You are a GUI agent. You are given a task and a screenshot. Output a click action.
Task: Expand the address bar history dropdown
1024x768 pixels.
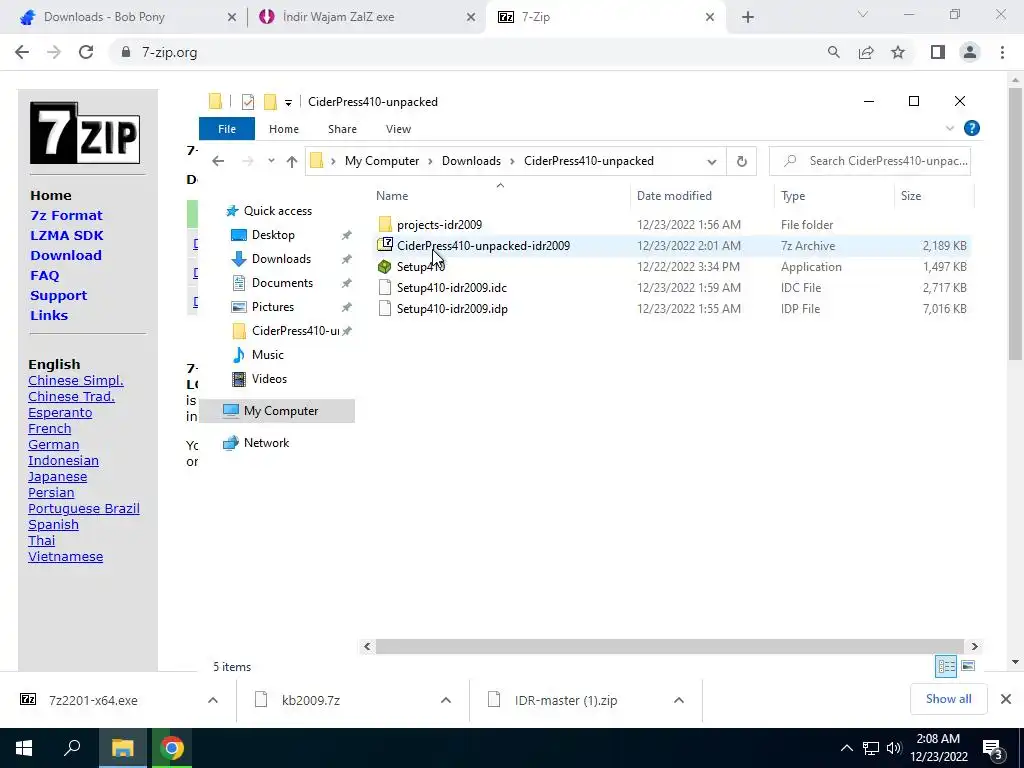tap(712, 161)
